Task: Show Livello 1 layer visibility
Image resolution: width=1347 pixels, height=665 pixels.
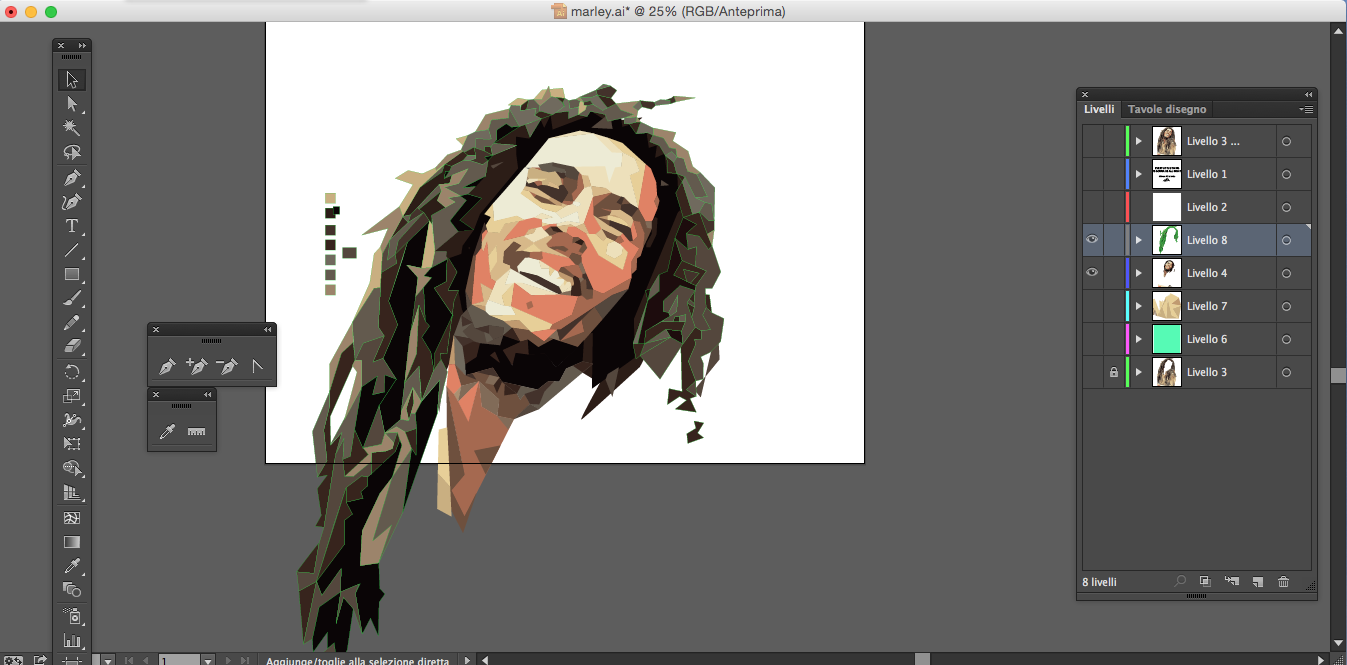Action: click(1093, 174)
